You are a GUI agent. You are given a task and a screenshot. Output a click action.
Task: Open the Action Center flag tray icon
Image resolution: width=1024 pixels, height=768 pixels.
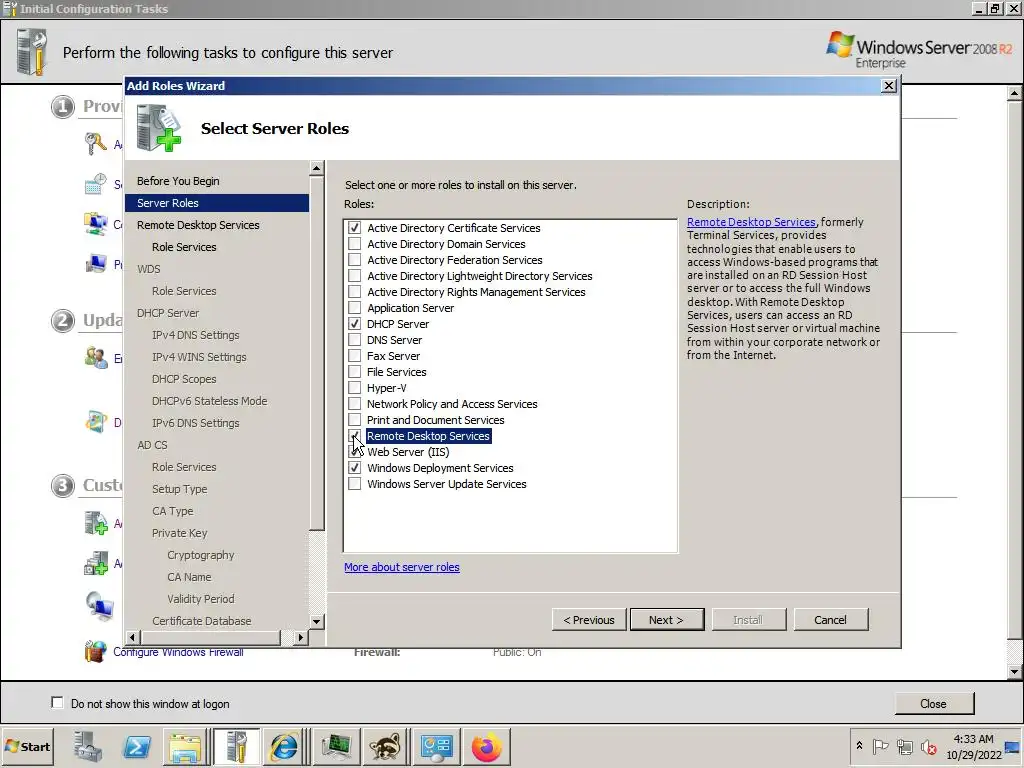[x=880, y=746]
